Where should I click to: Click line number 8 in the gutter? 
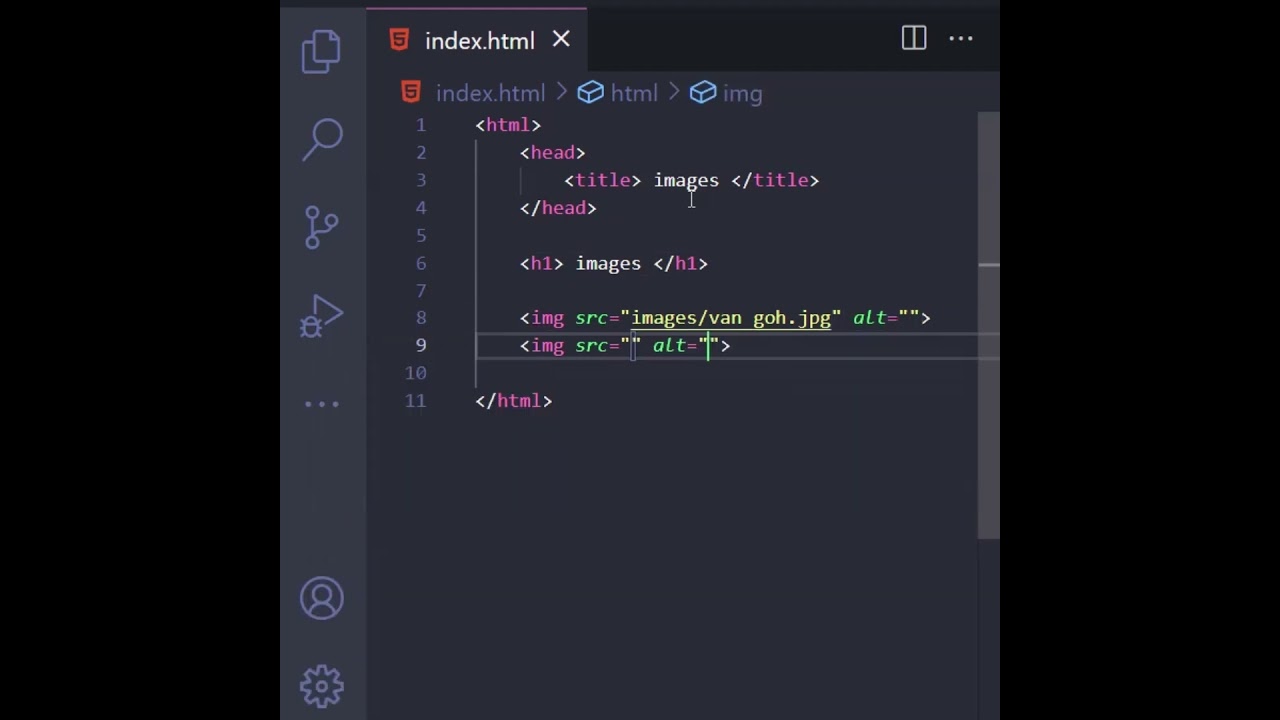tap(421, 318)
